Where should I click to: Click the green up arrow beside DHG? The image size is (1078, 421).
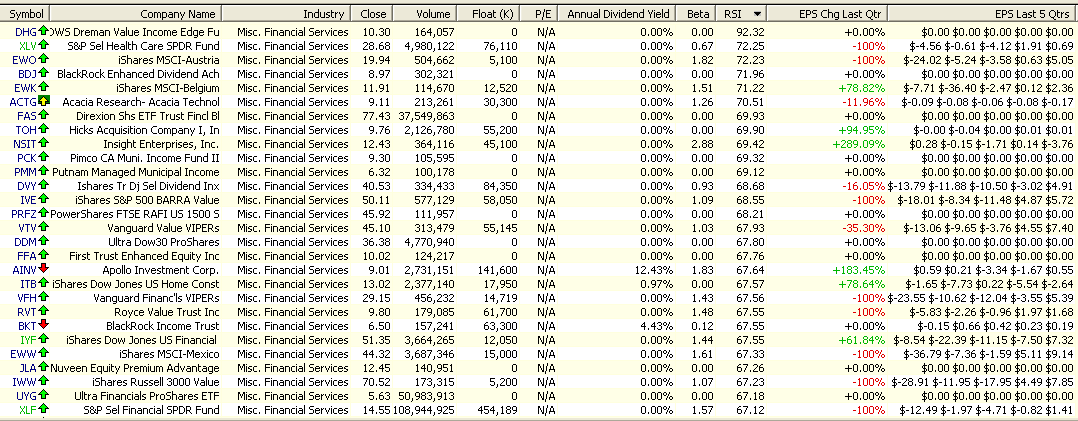tap(44, 32)
